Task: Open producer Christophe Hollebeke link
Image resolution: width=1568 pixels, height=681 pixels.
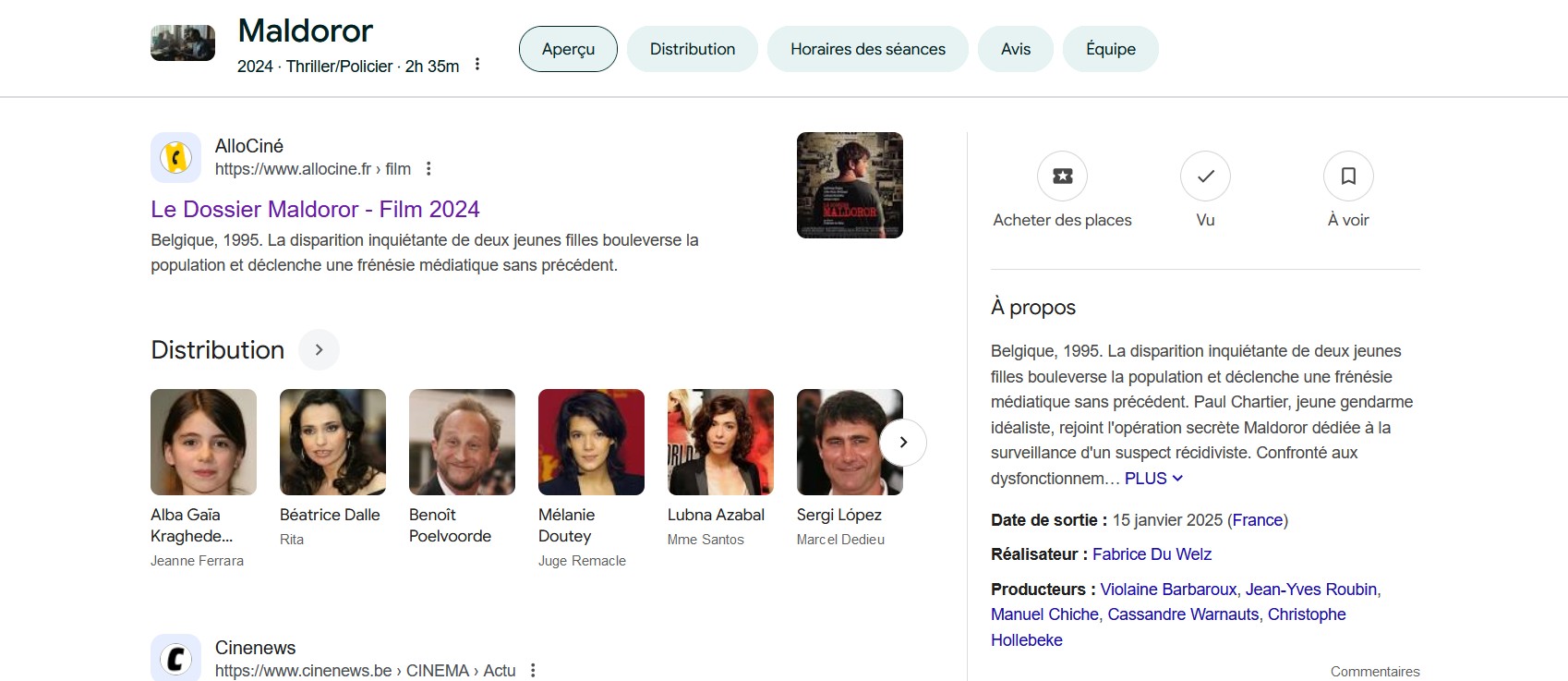Action: point(1168,627)
